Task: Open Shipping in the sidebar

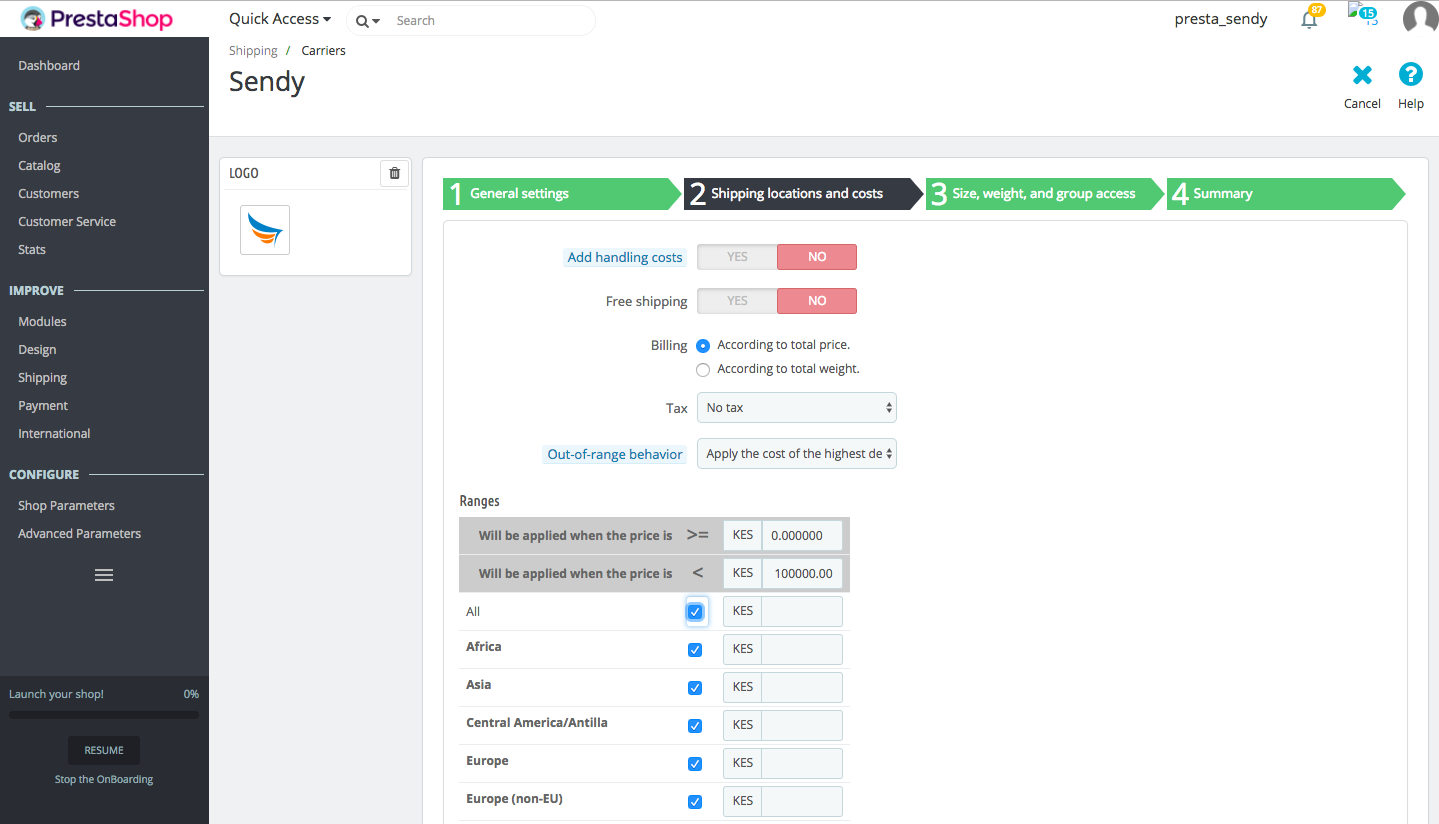Action: (42, 378)
